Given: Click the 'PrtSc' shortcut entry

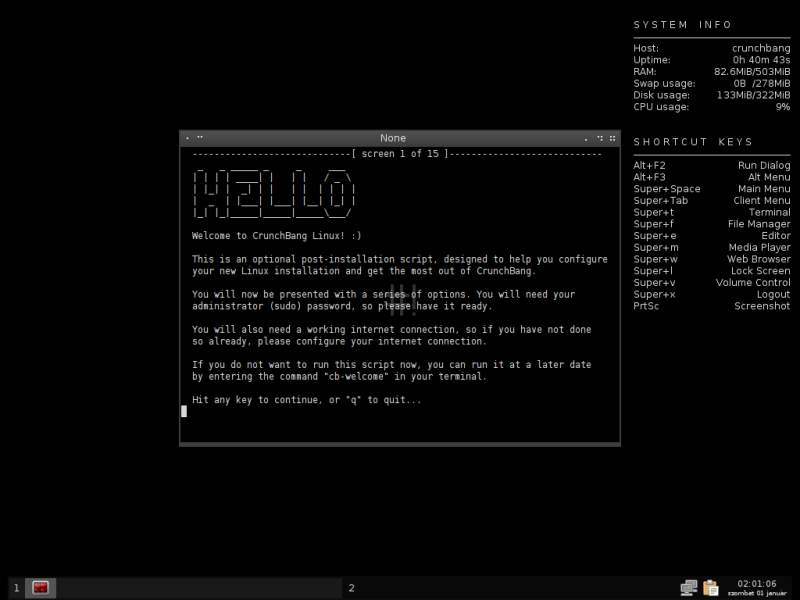Looking at the screenshot, I should 646,306.
